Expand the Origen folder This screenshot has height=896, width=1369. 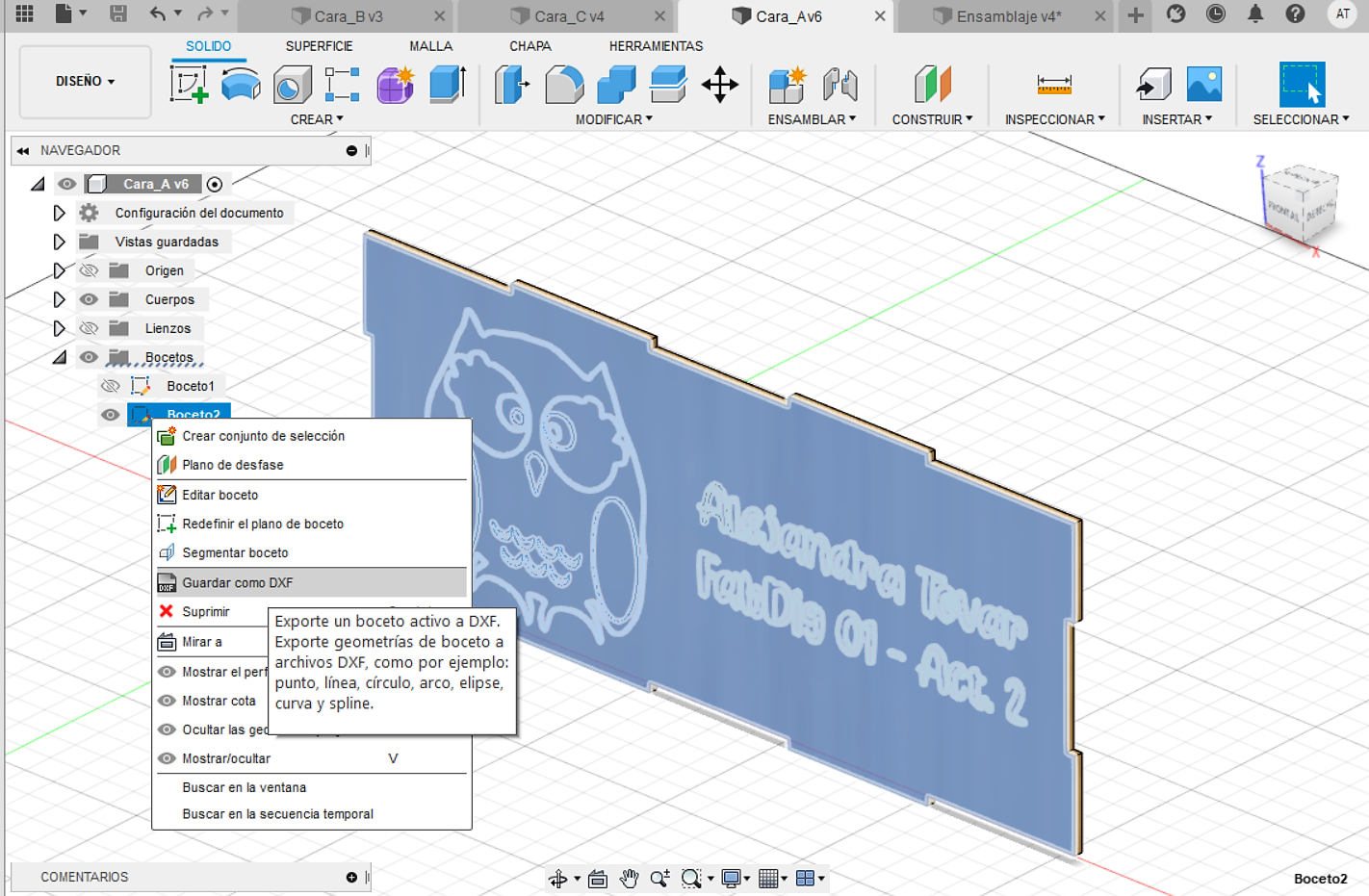tap(59, 270)
